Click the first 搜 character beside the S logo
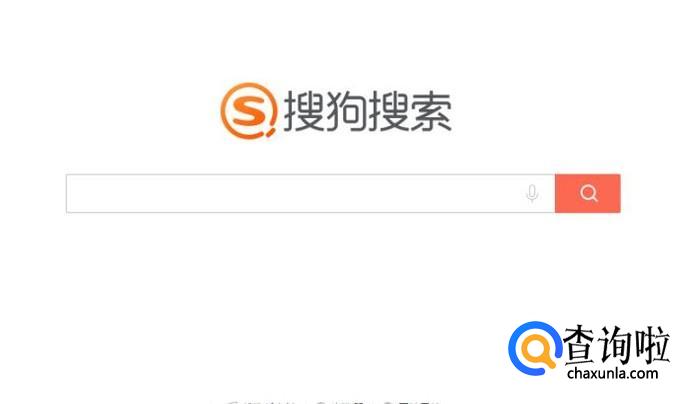 tap(304, 111)
